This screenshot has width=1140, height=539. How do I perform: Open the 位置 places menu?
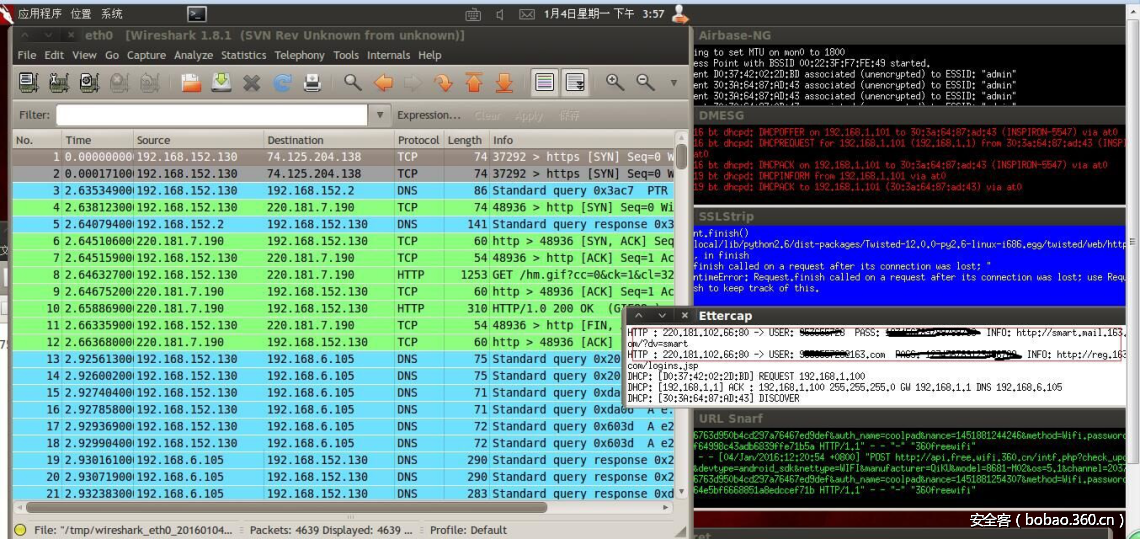(x=81, y=14)
